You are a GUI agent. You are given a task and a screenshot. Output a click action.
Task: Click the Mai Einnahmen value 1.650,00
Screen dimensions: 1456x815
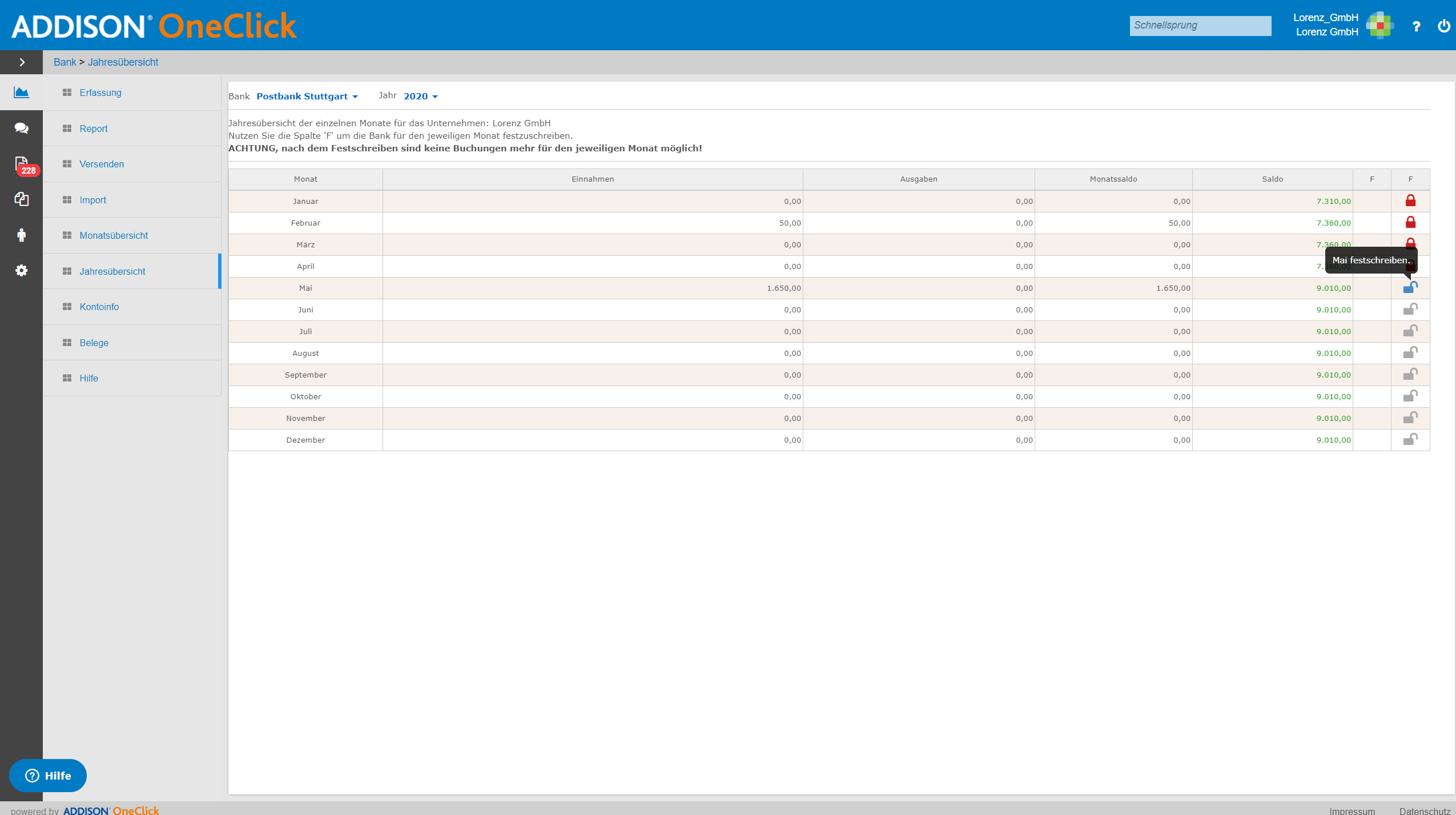(x=783, y=288)
